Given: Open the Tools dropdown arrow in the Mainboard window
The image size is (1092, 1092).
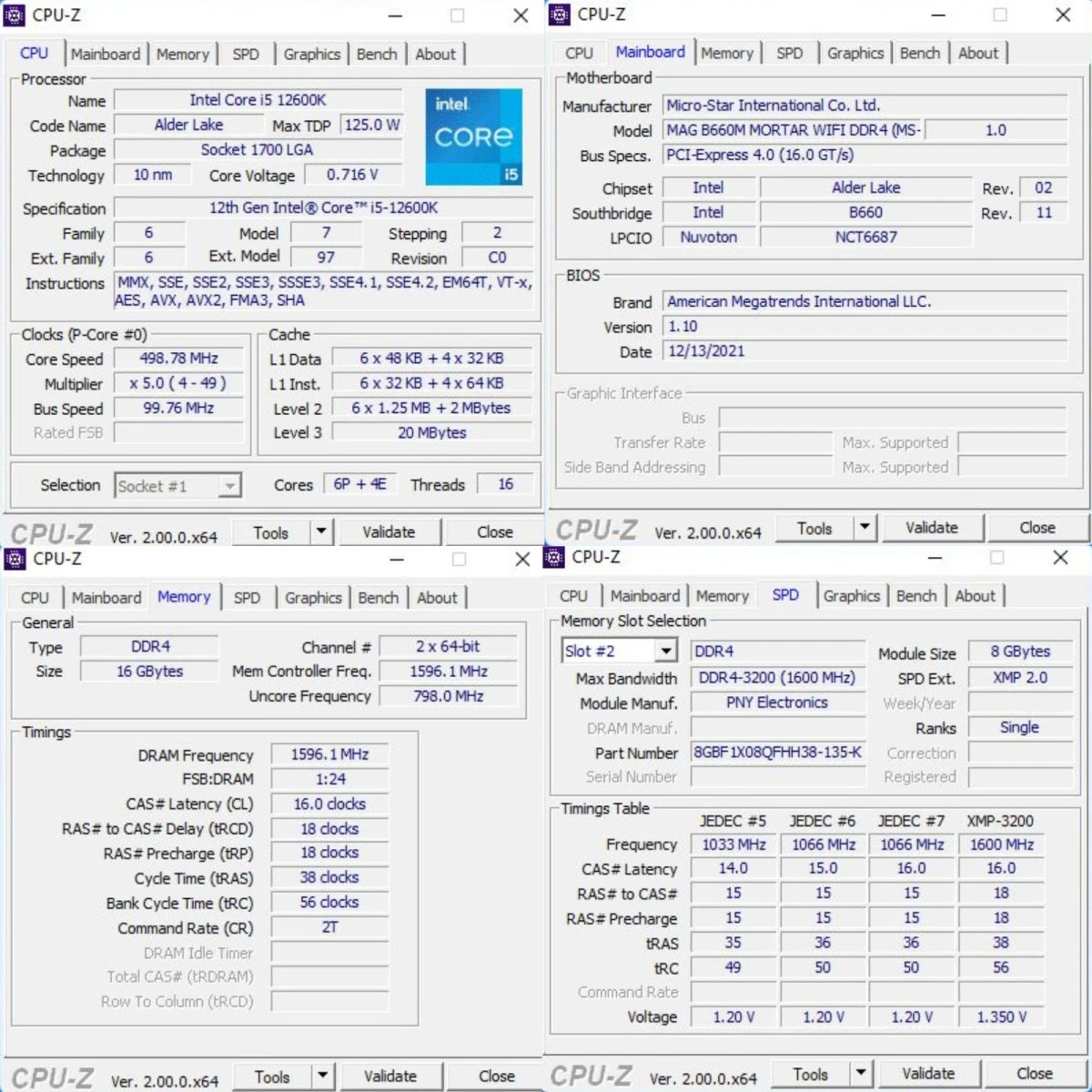Looking at the screenshot, I should (x=864, y=528).
